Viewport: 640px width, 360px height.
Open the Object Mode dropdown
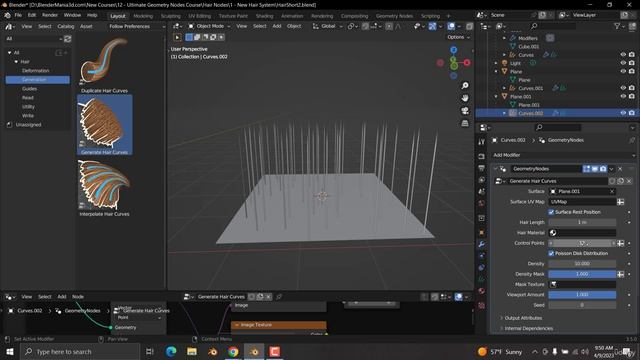point(209,26)
